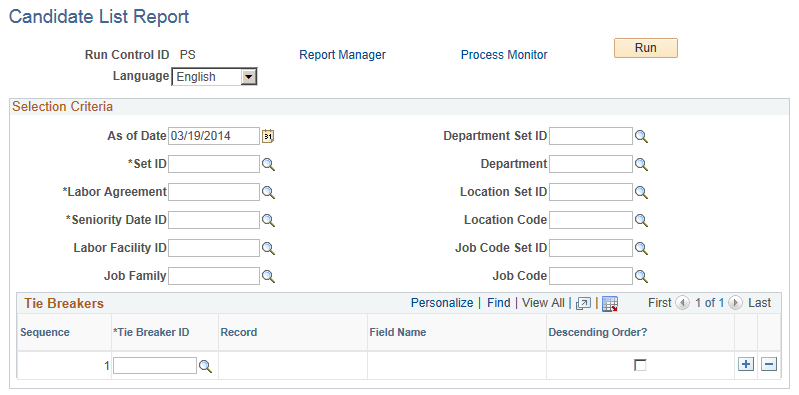Open lookup for Job Code field
799x395 pixels.
(x=641, y=276)
